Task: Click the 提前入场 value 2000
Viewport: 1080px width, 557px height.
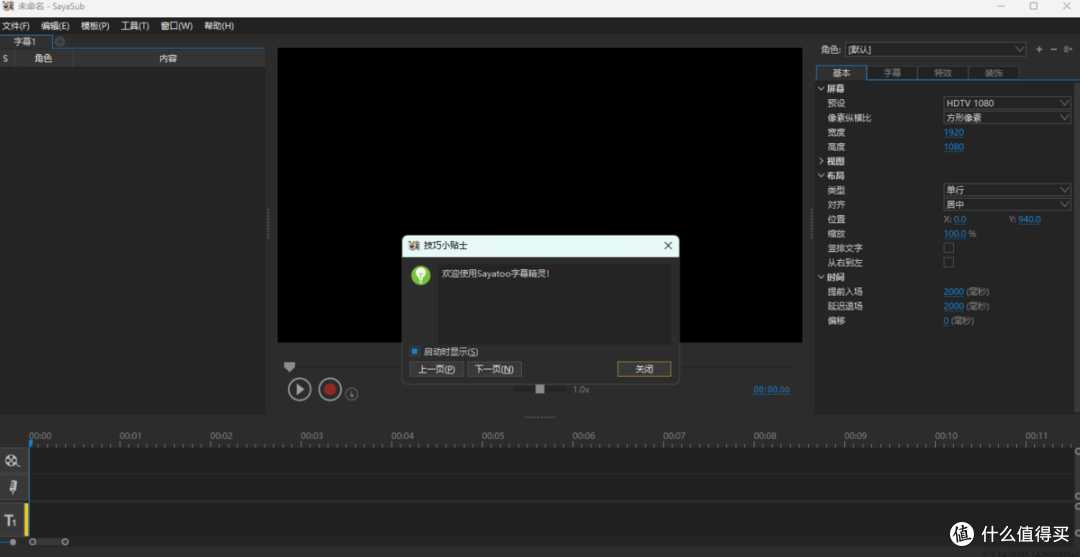Action: [954, 292]
